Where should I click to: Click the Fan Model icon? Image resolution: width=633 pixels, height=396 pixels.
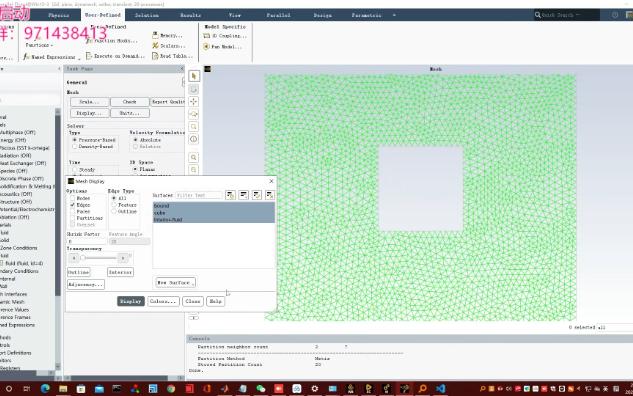coord(206,46)
